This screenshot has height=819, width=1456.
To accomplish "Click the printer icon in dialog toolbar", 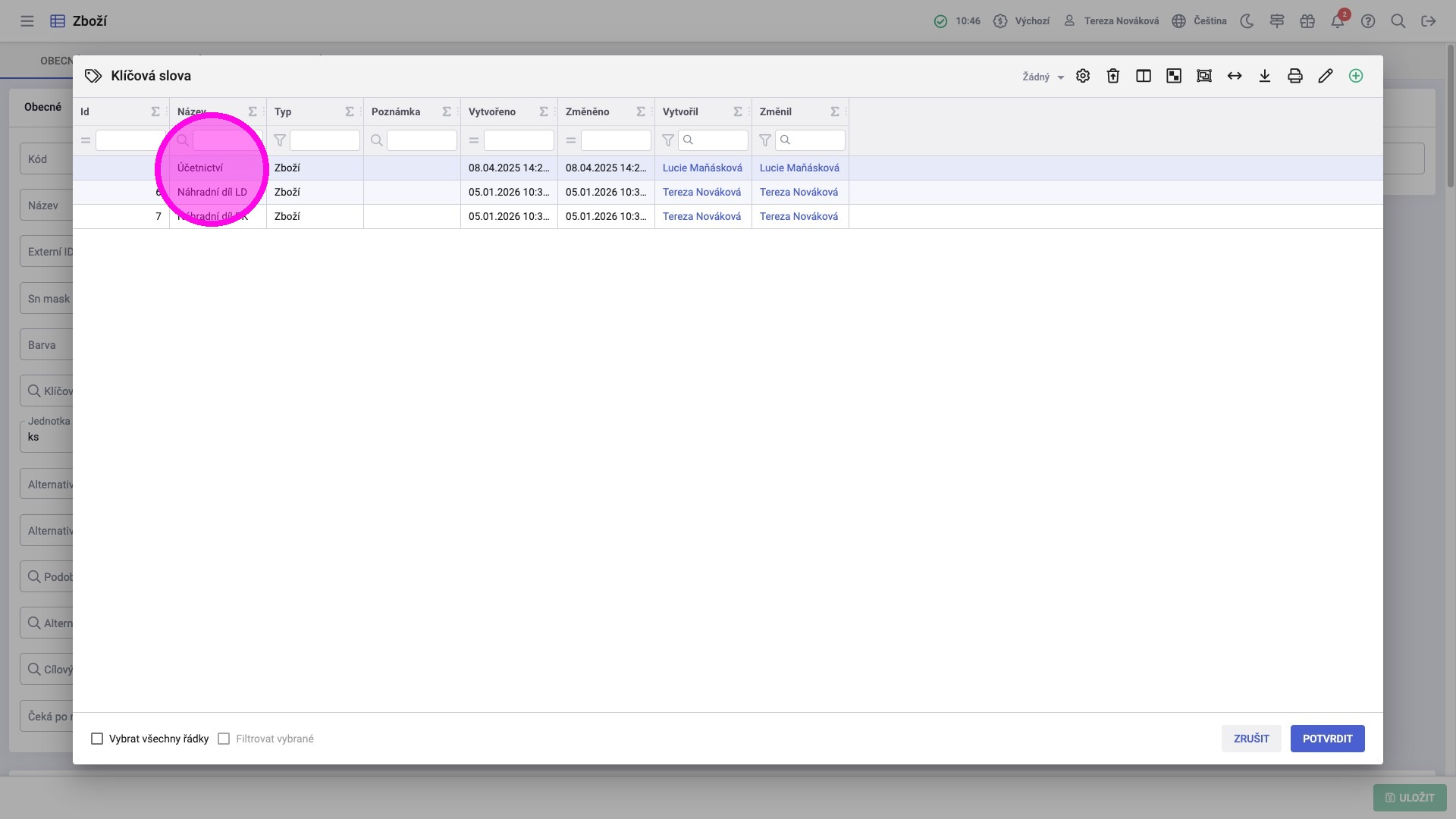I will [1295, 76].
